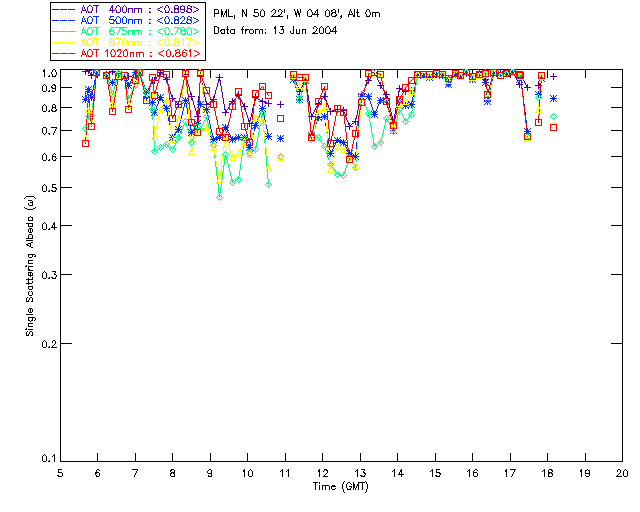Click the isolated blue asterisk marker near 18
Screen dimensions: 640x512
[553, 99]
